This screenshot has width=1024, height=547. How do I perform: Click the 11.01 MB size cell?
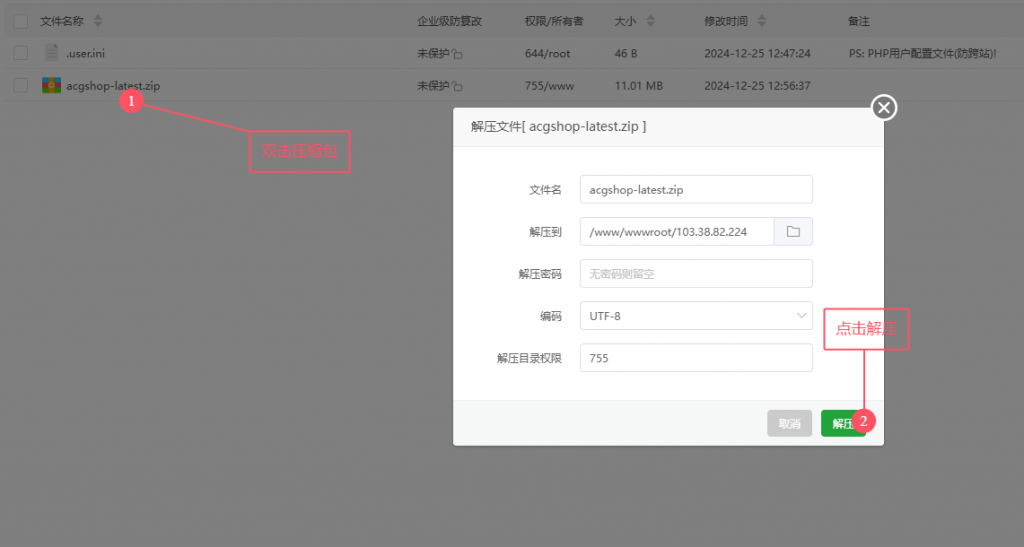point(639,86)
